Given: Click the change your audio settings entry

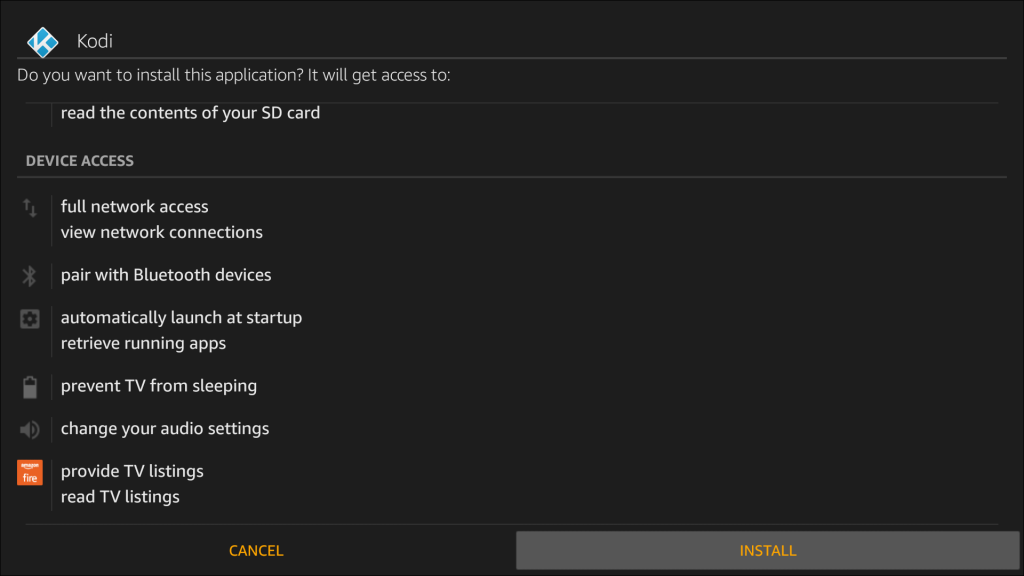Looking at the screenshot, I should [x=165, y=428].
